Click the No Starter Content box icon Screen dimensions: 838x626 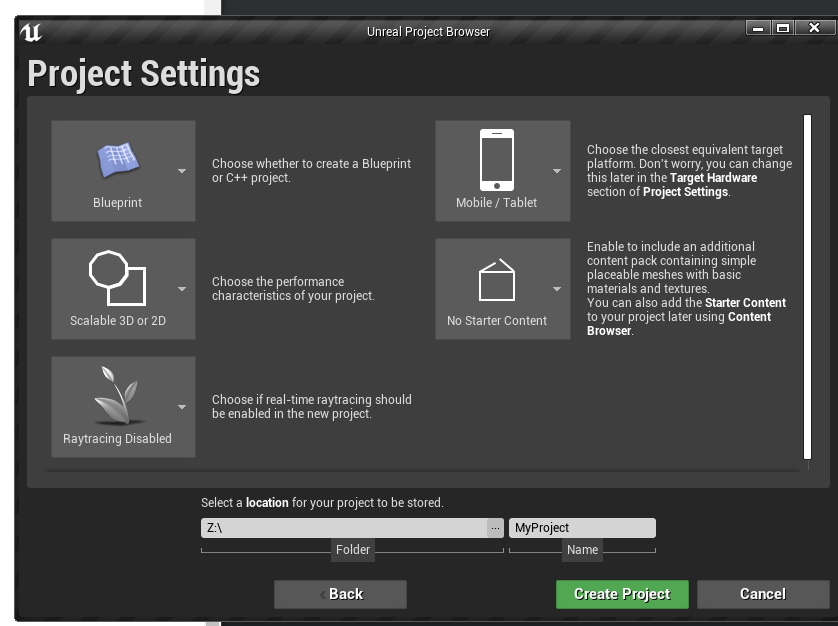point(496,280)
